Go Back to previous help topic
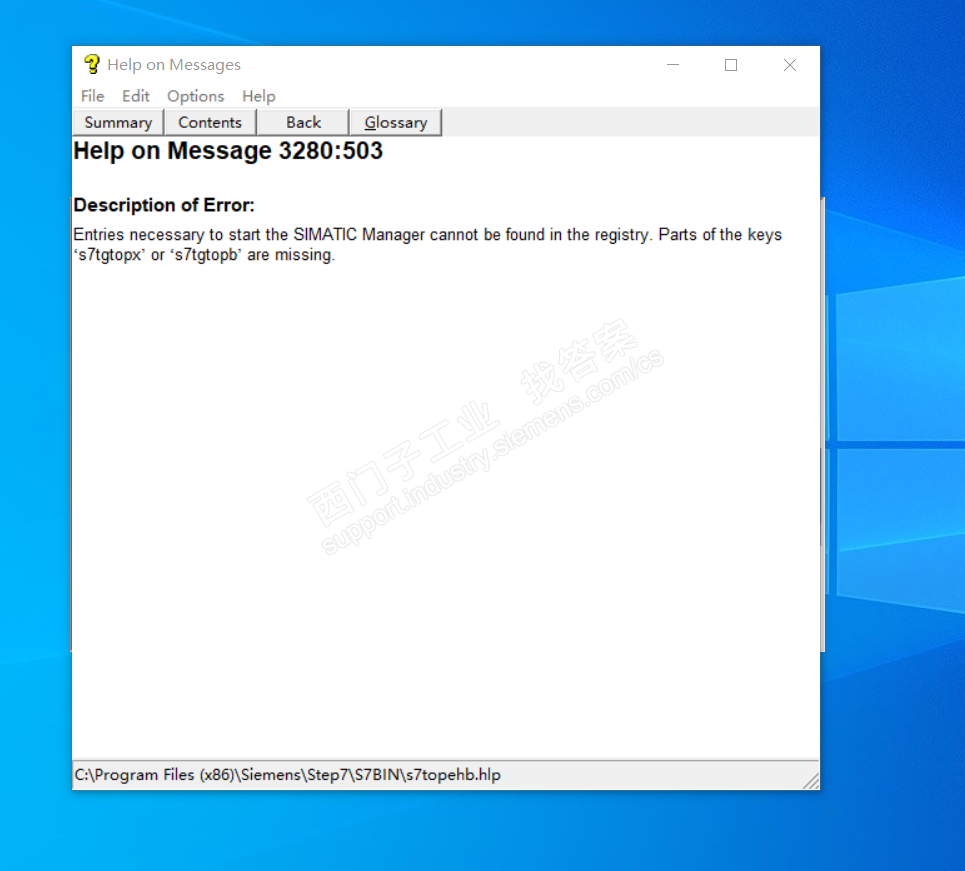965x871 pixels. [303, 122]
